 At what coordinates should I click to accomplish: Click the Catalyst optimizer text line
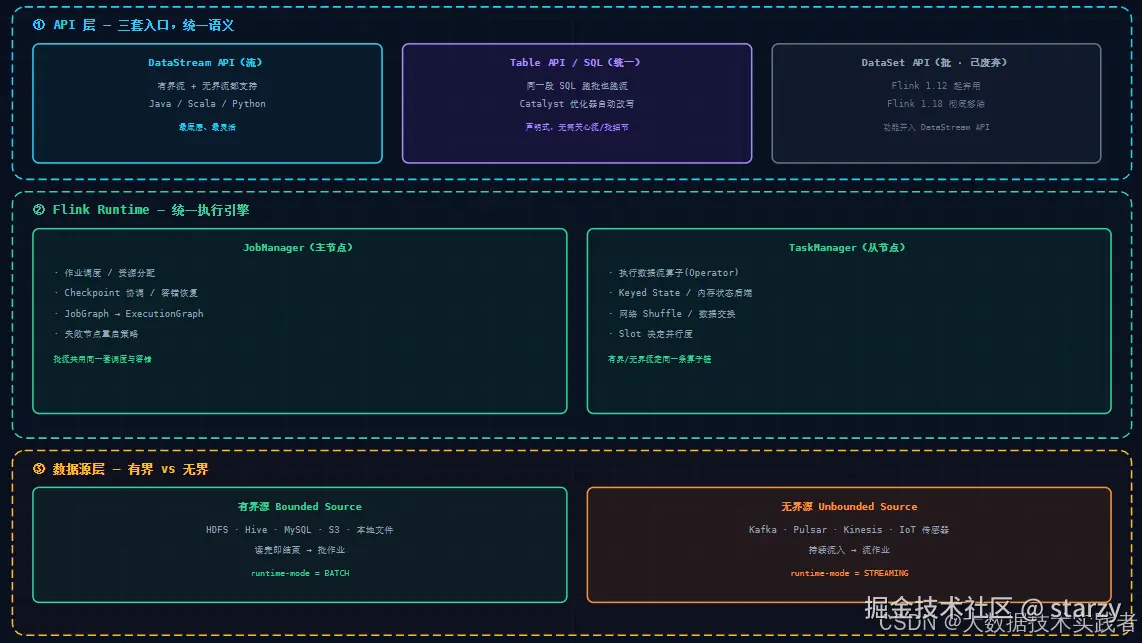[577, 103]
